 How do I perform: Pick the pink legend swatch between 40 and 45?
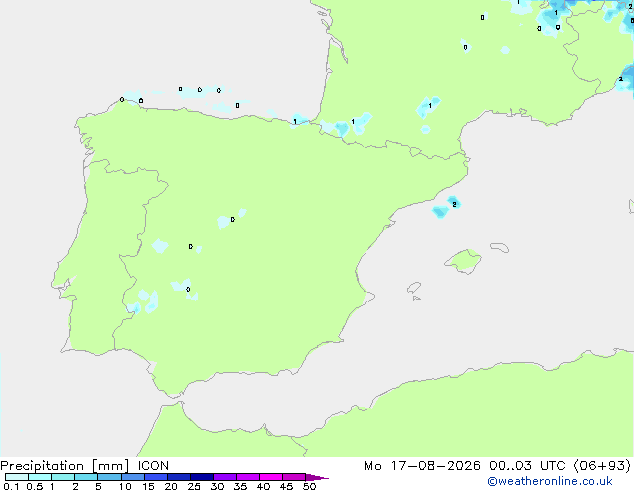pos(271,477)
